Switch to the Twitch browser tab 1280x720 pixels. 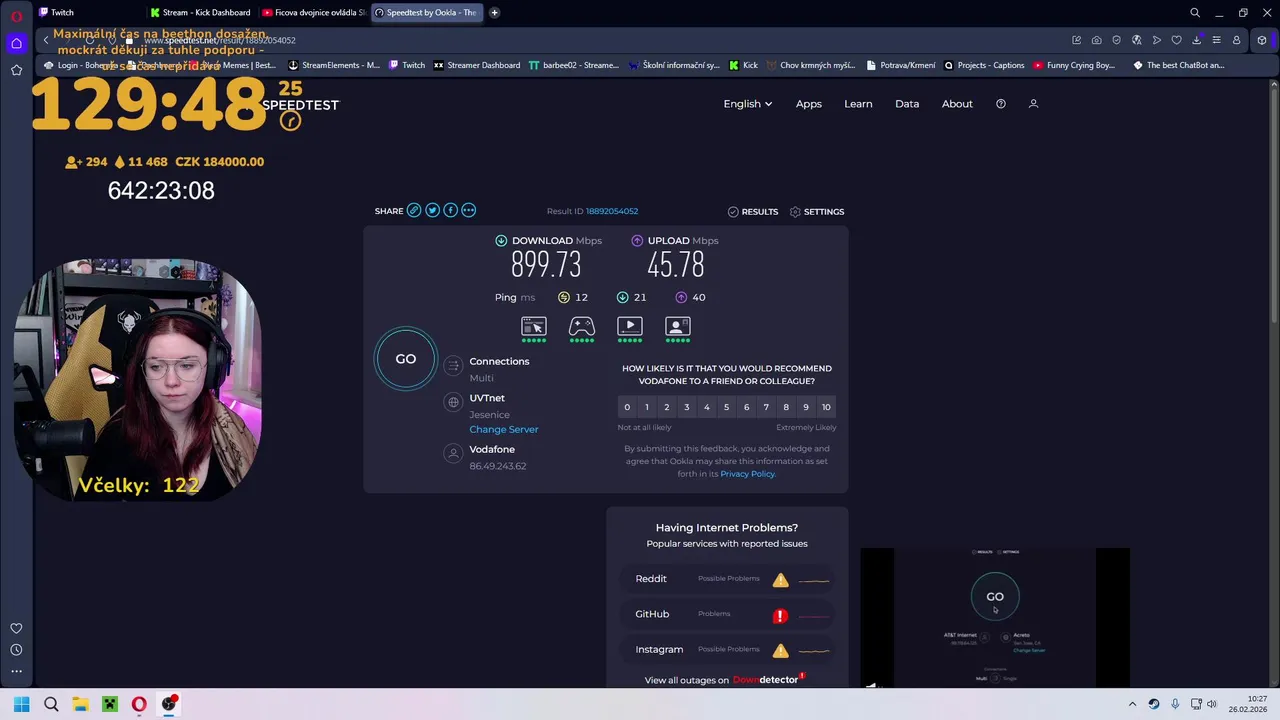[88, 12]
